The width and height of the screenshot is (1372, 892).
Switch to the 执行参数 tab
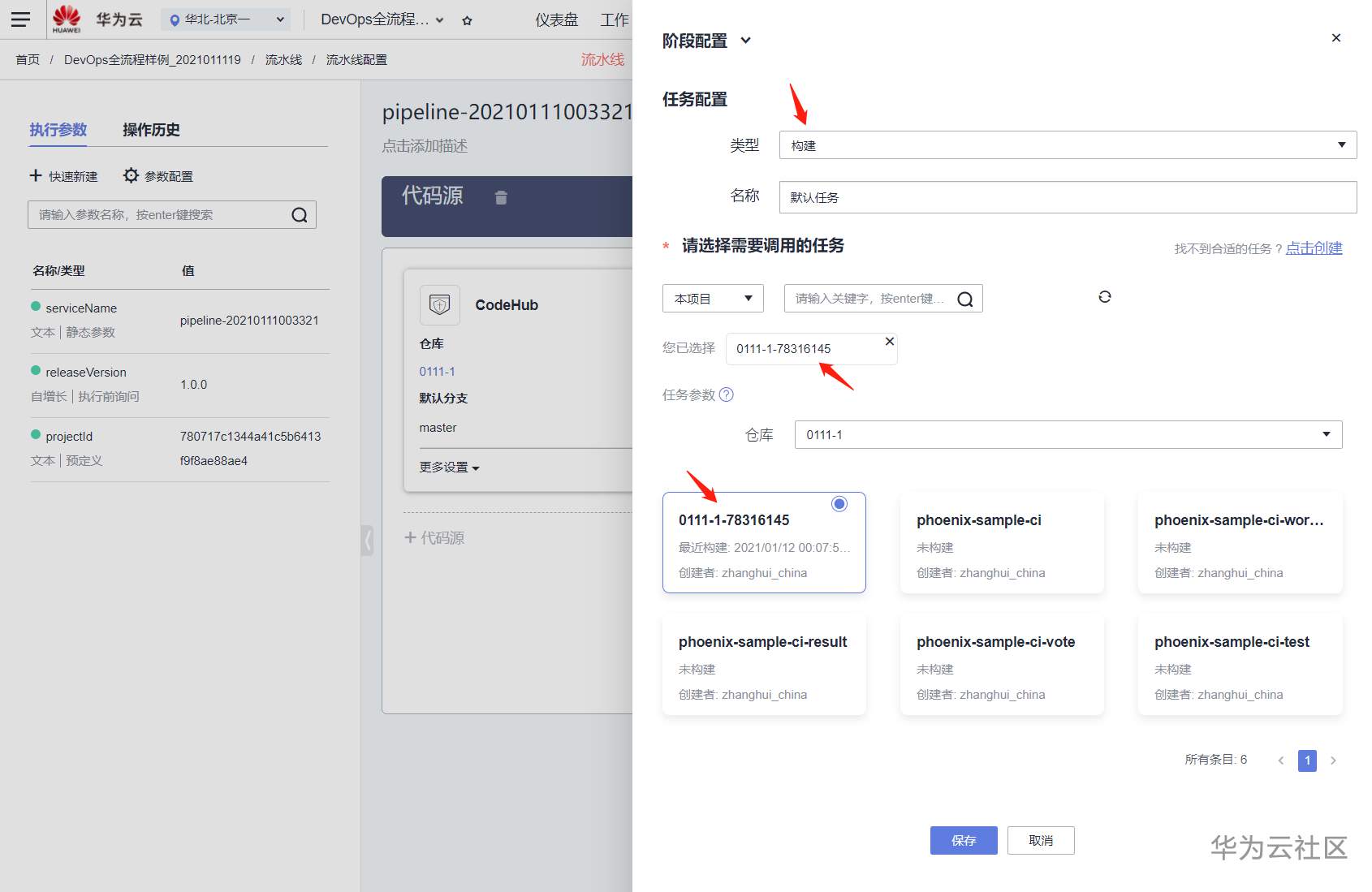[58, 130]
